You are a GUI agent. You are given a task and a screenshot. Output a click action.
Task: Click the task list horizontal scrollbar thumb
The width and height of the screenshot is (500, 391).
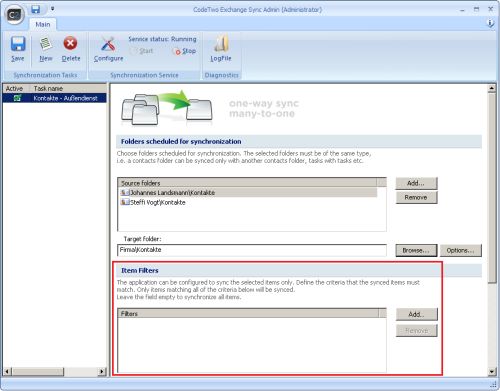(x=38, y=371)
